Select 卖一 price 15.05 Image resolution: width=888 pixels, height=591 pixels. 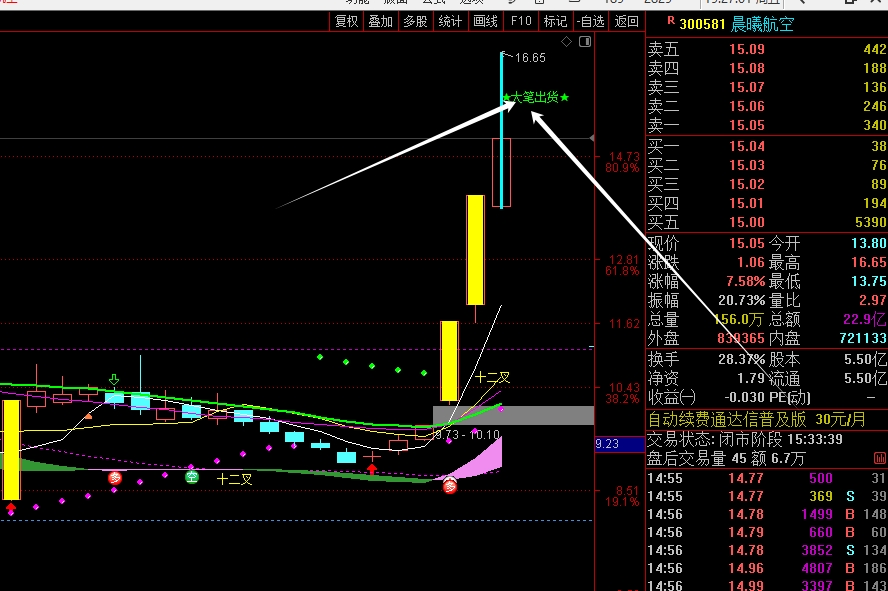pos(746,125)
